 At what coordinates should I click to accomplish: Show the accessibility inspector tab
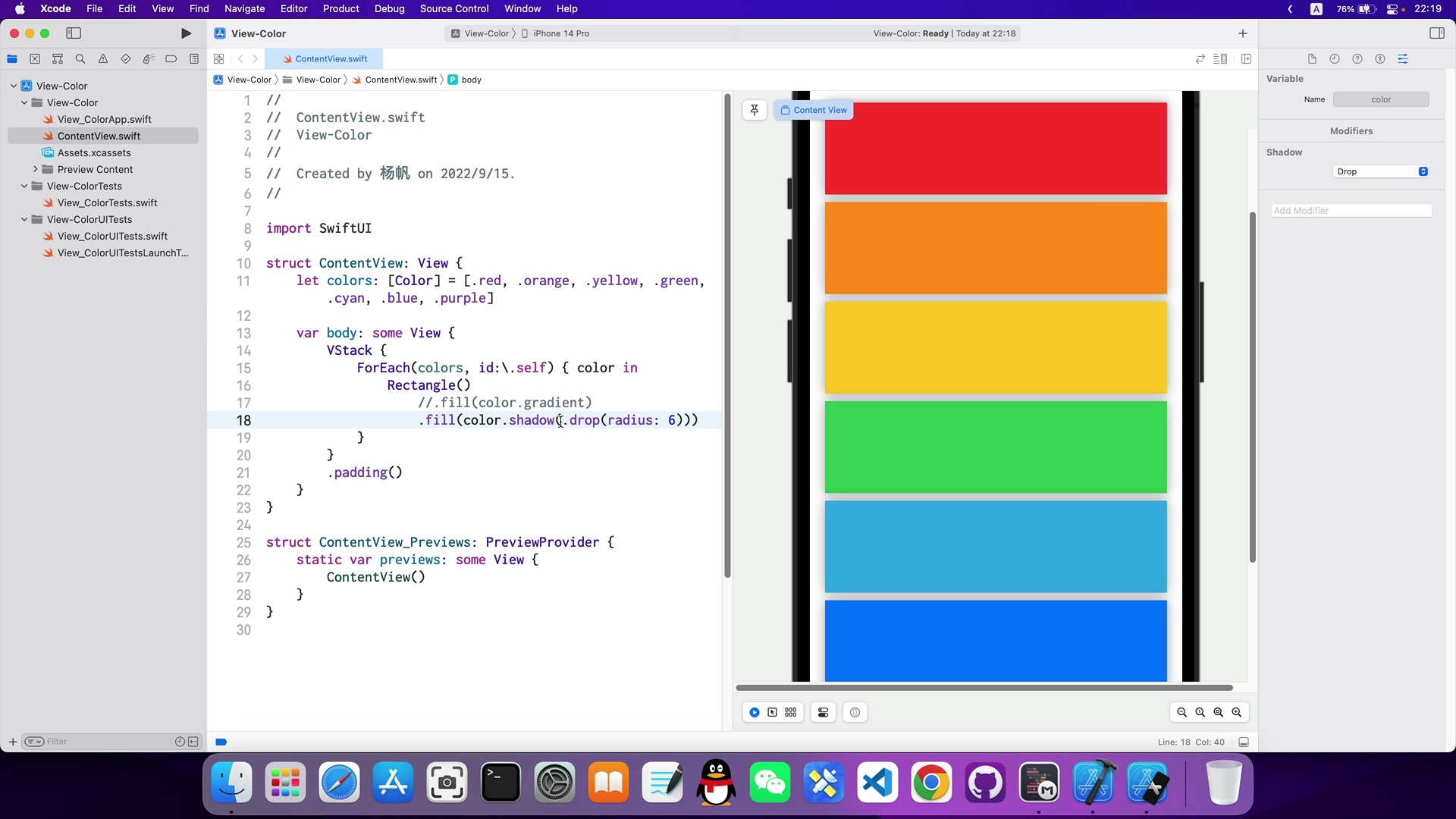click(x=1380, y=59)
